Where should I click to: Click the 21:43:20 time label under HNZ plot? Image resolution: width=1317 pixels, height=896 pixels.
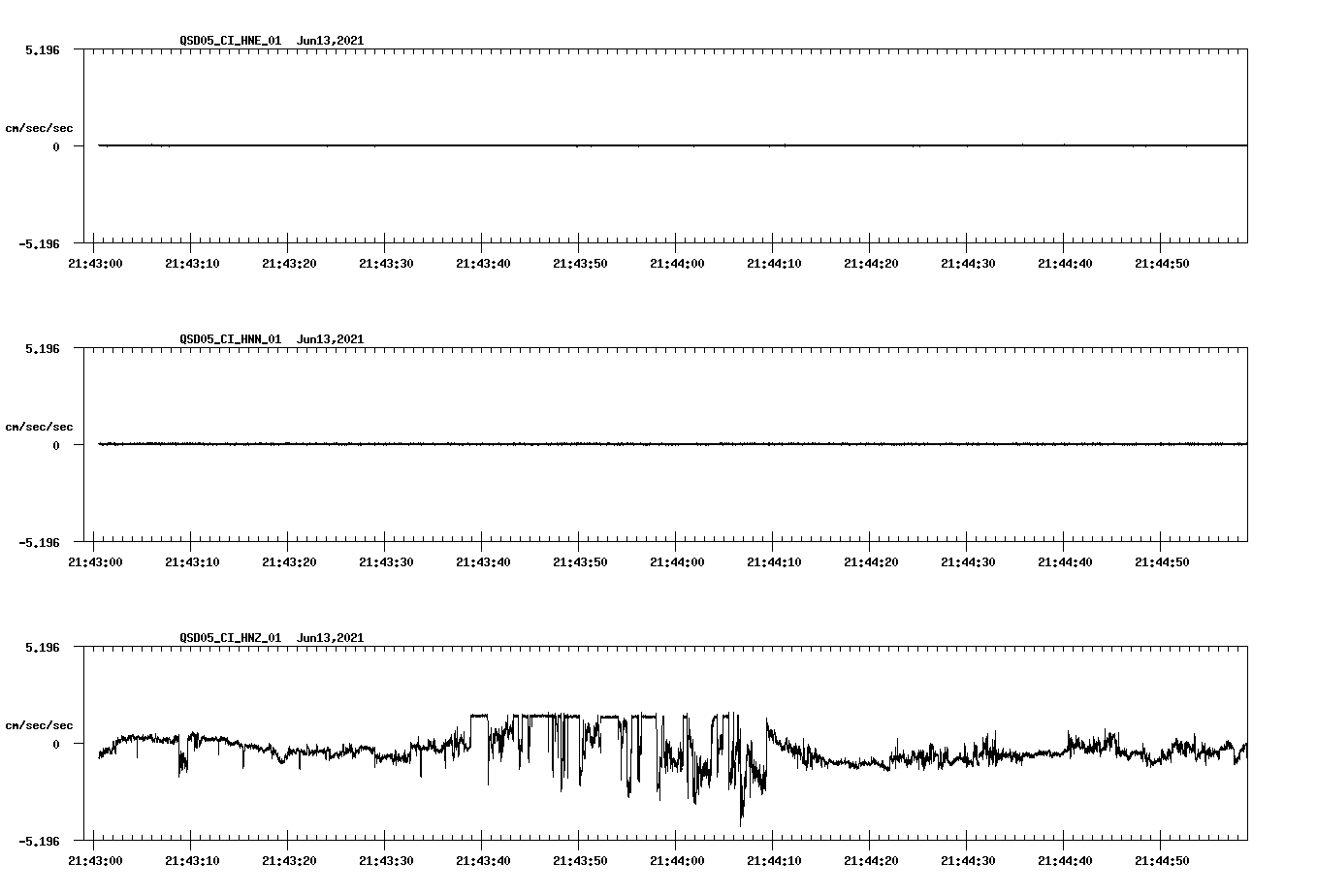point(289,861)
